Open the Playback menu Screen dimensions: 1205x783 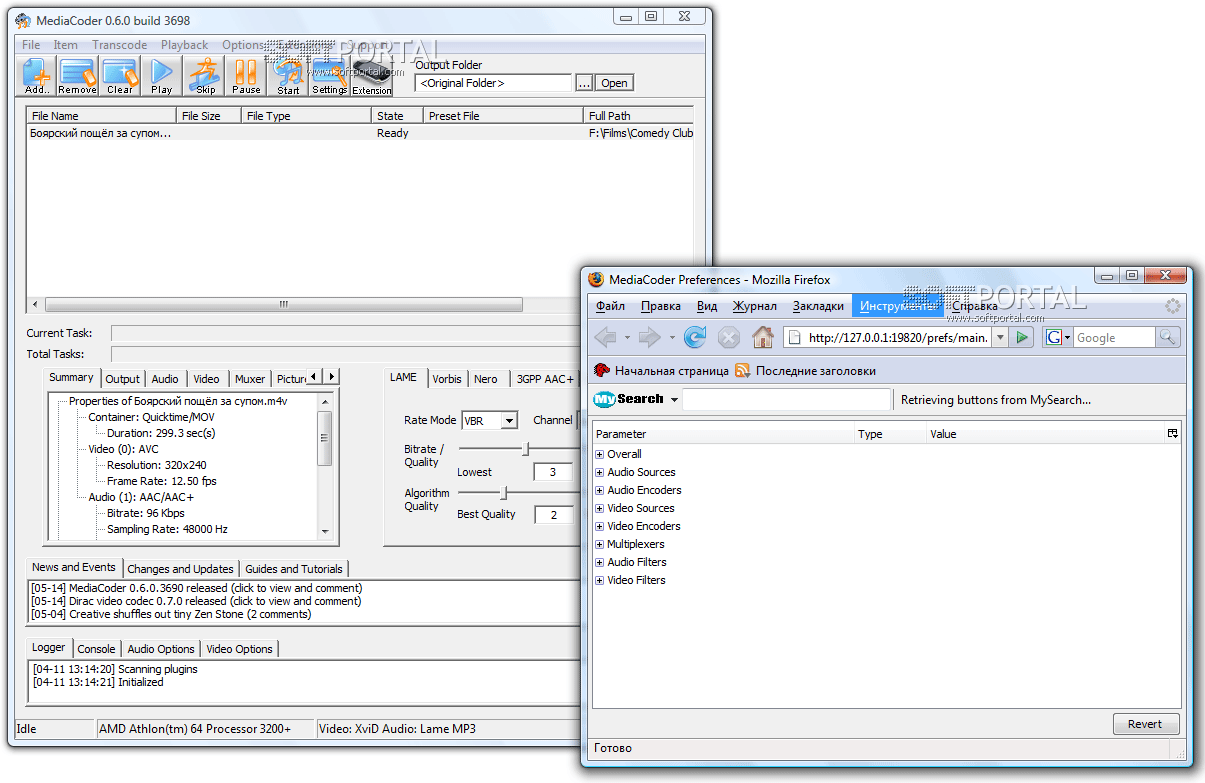[185, 45]
